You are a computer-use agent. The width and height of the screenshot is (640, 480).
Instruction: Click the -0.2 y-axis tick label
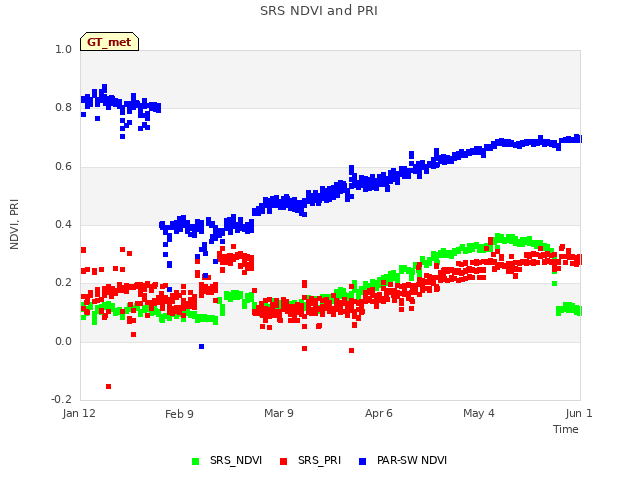(x=61, y=399)
